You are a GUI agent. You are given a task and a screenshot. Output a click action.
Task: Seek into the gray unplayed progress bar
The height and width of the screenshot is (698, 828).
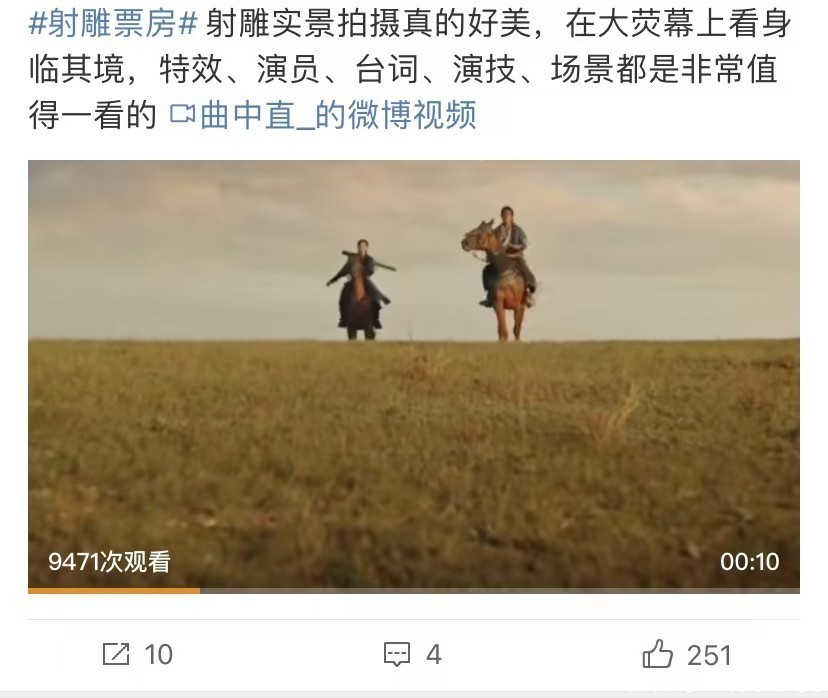click(x=500, y=590)
